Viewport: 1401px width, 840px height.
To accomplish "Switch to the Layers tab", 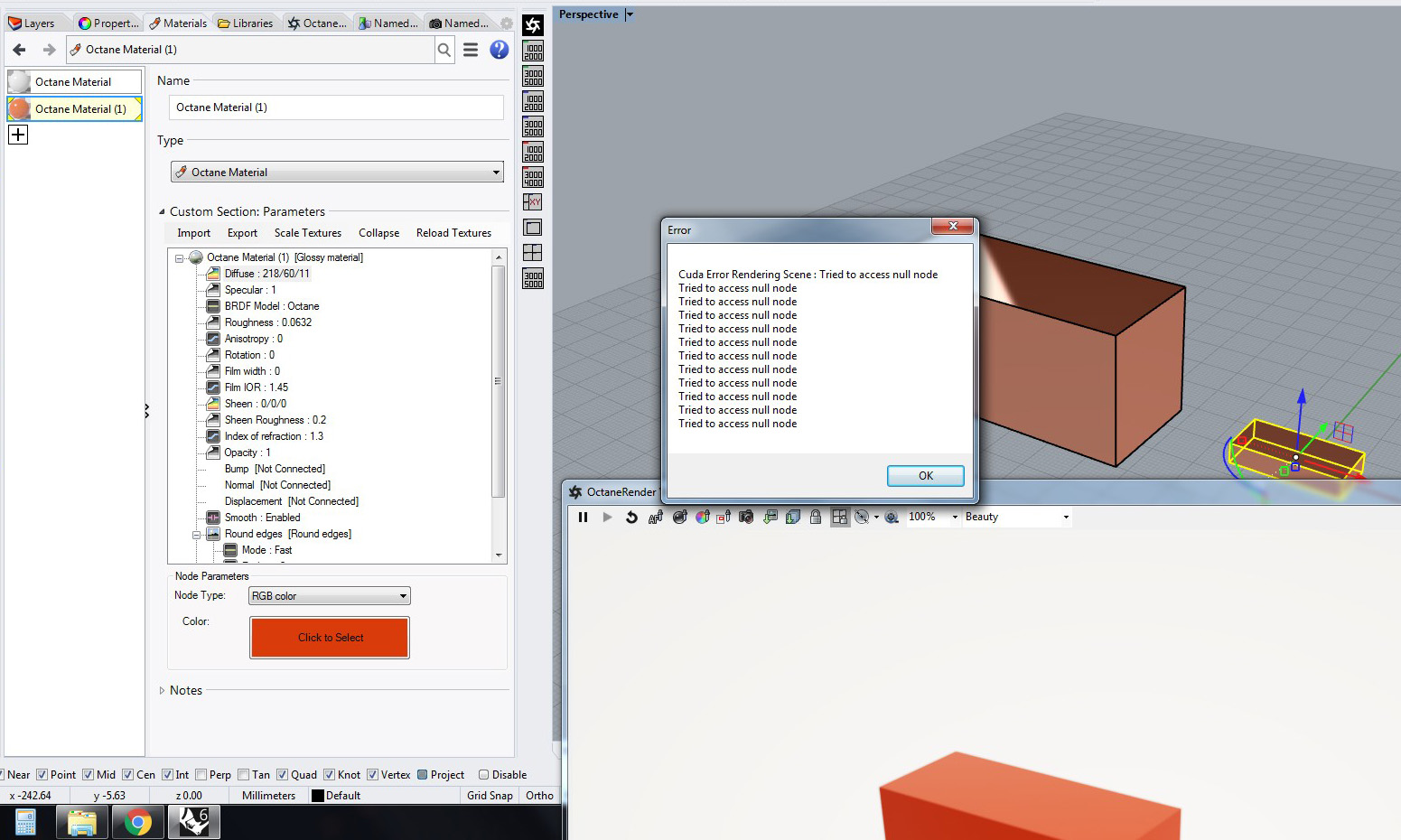I will (32, 23).
